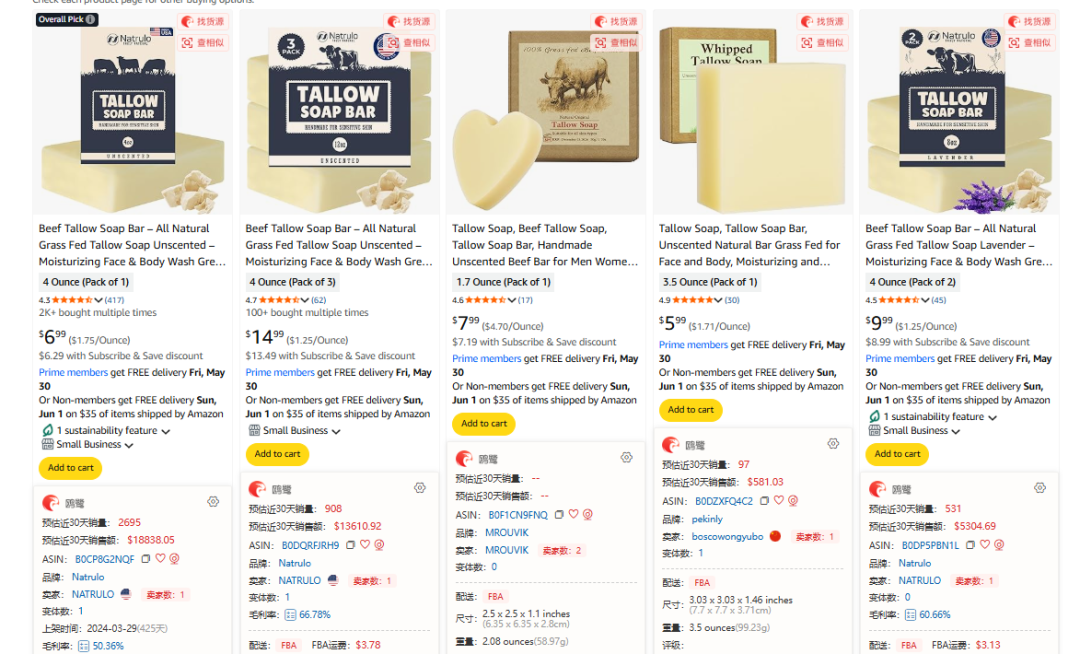The width and height of the screenshot is (1080, 654).
Task: Open profit calculator icon beside 66.78%
Action: pos(290,615)
